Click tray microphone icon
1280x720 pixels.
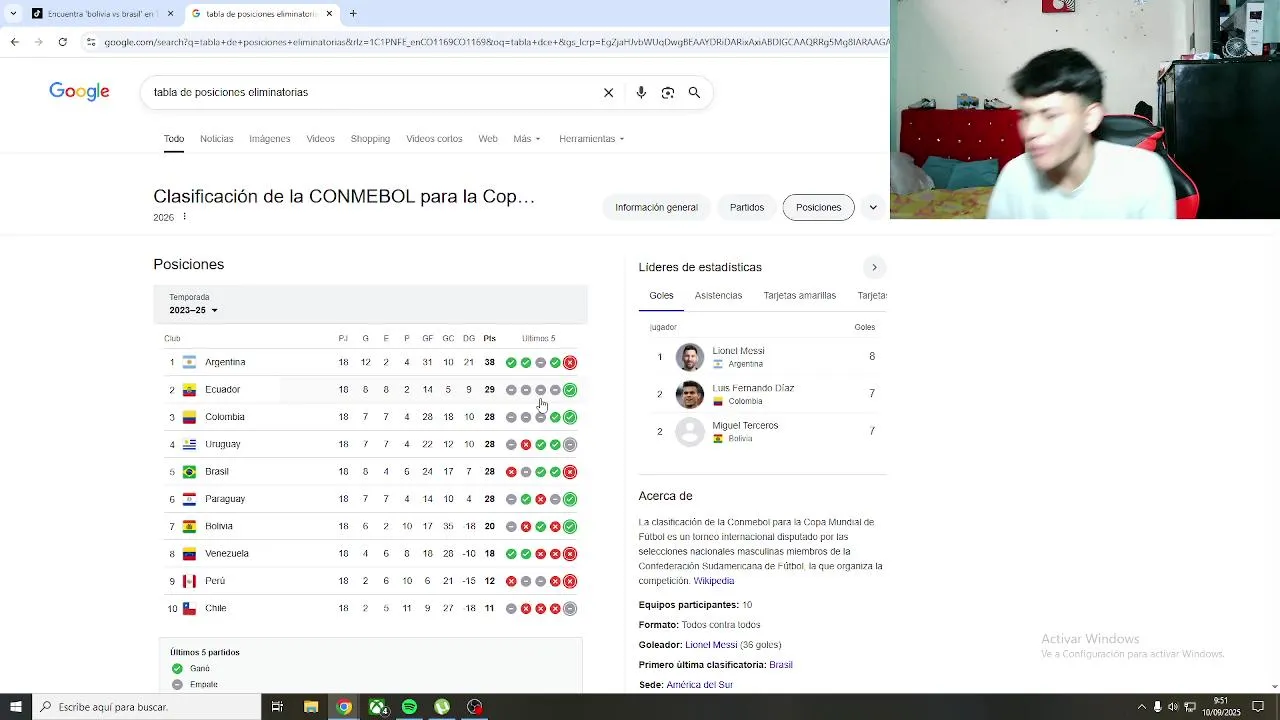pyautogui.click(x=1158, y=707)
